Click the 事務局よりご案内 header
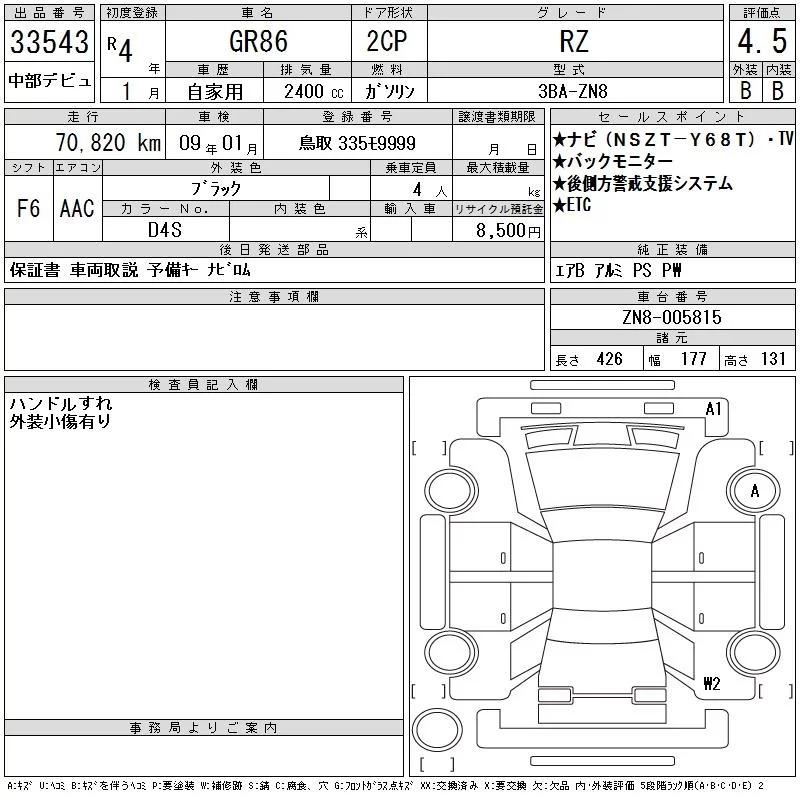 click(x=203, y=728)
